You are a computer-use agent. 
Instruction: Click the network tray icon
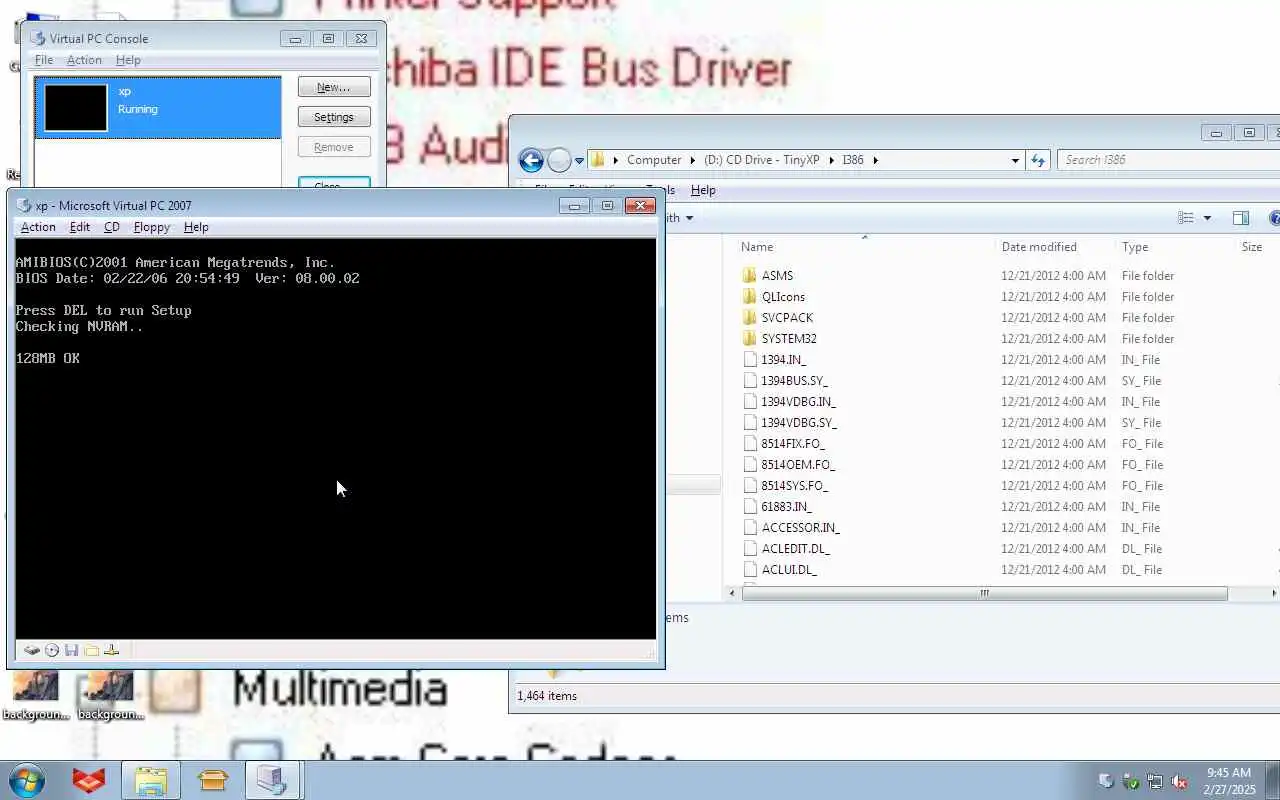tap(1155, 781)
